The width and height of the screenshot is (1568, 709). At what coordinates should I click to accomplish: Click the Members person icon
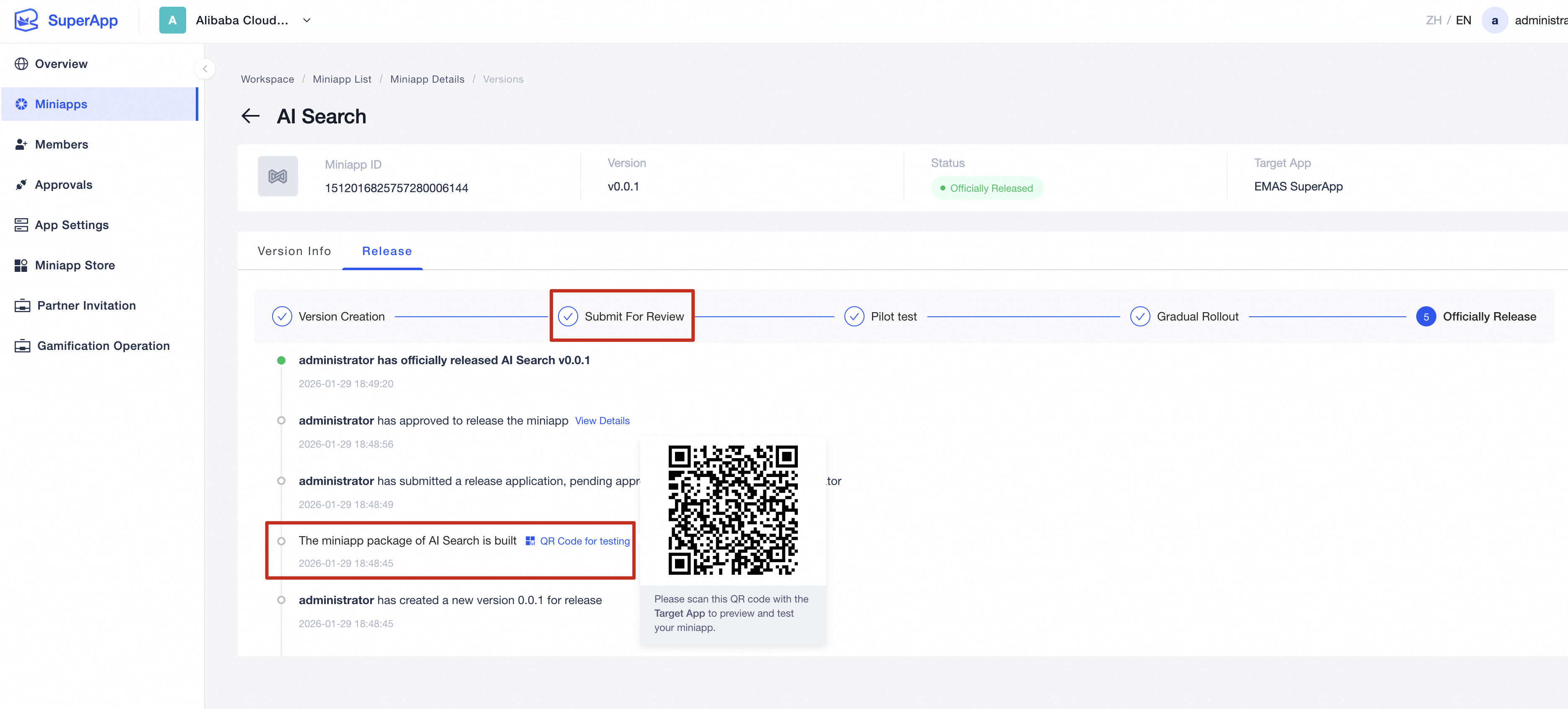(x=21, y=144)
